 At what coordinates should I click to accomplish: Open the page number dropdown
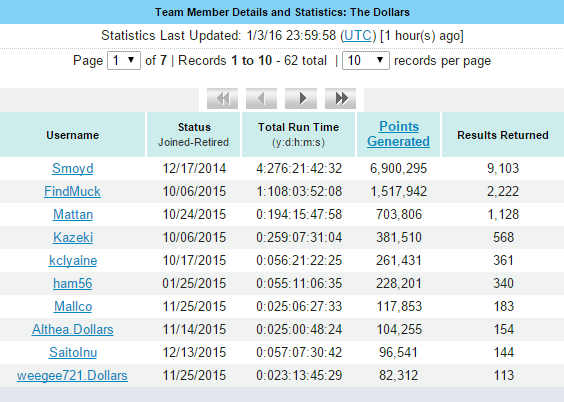click(124, 60)
